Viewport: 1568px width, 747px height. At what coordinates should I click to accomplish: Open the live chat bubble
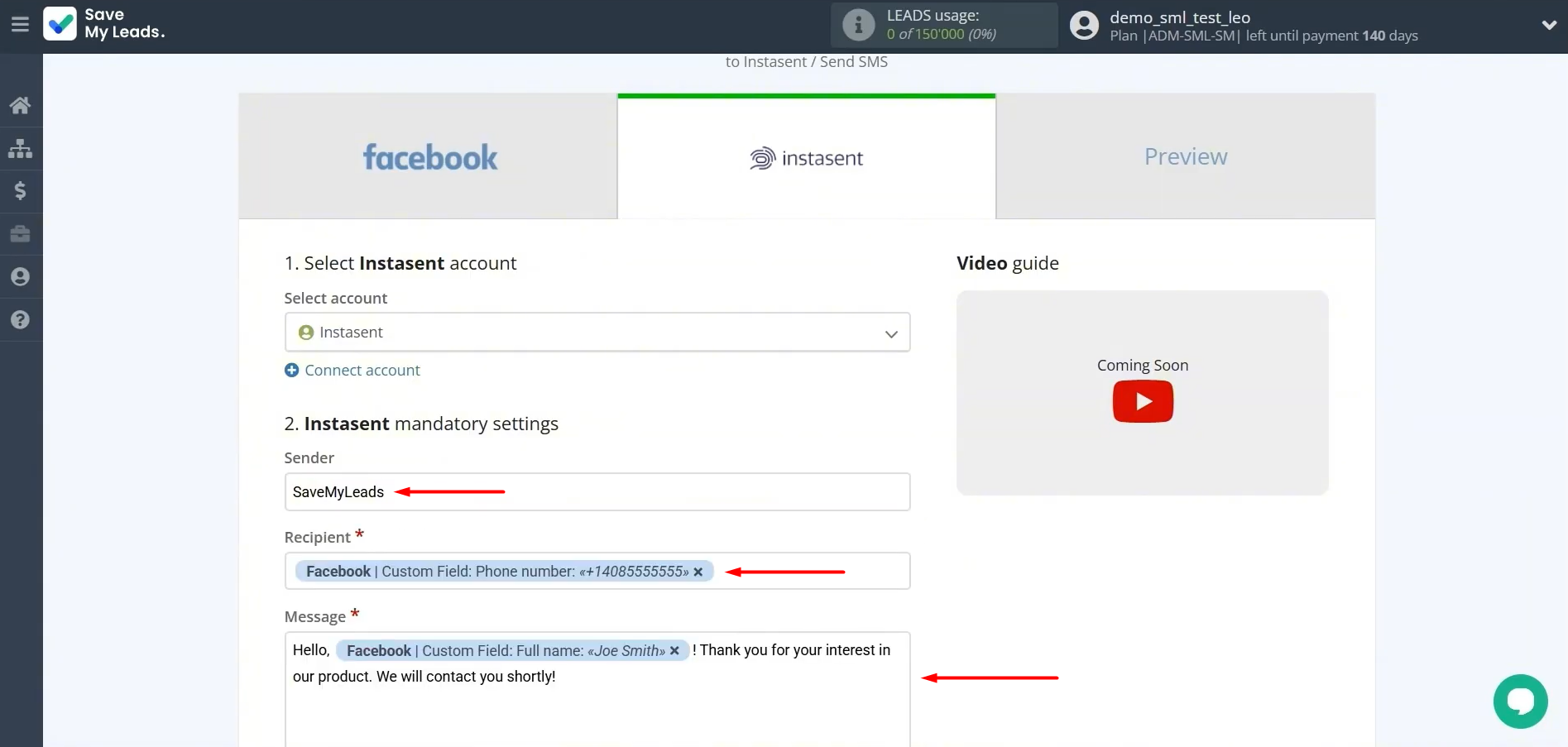click(x=1520, y=702)
